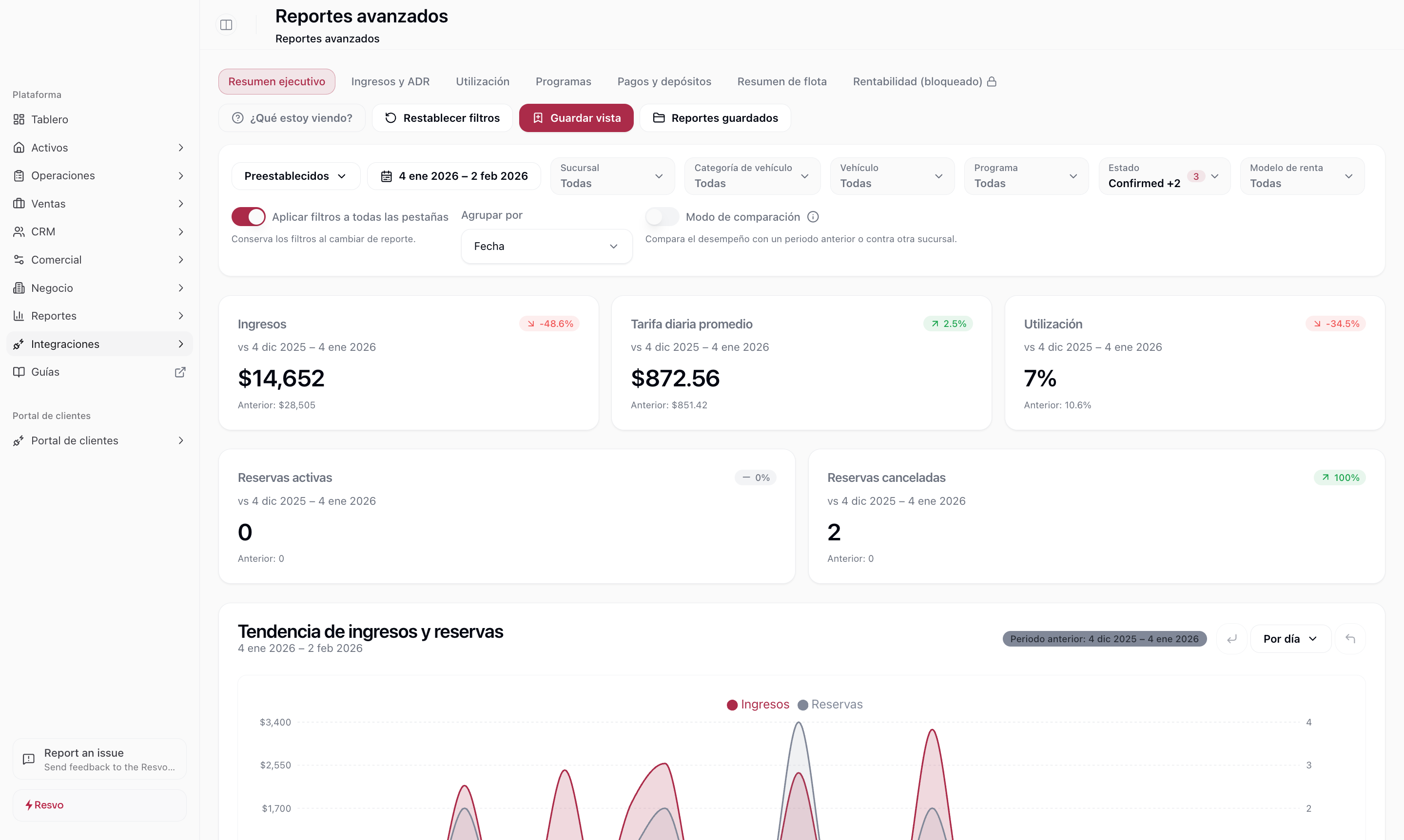Viewport: 1404px width, 840px height.
Task: Click Restablecer filtros
Action: coord(442,118)
